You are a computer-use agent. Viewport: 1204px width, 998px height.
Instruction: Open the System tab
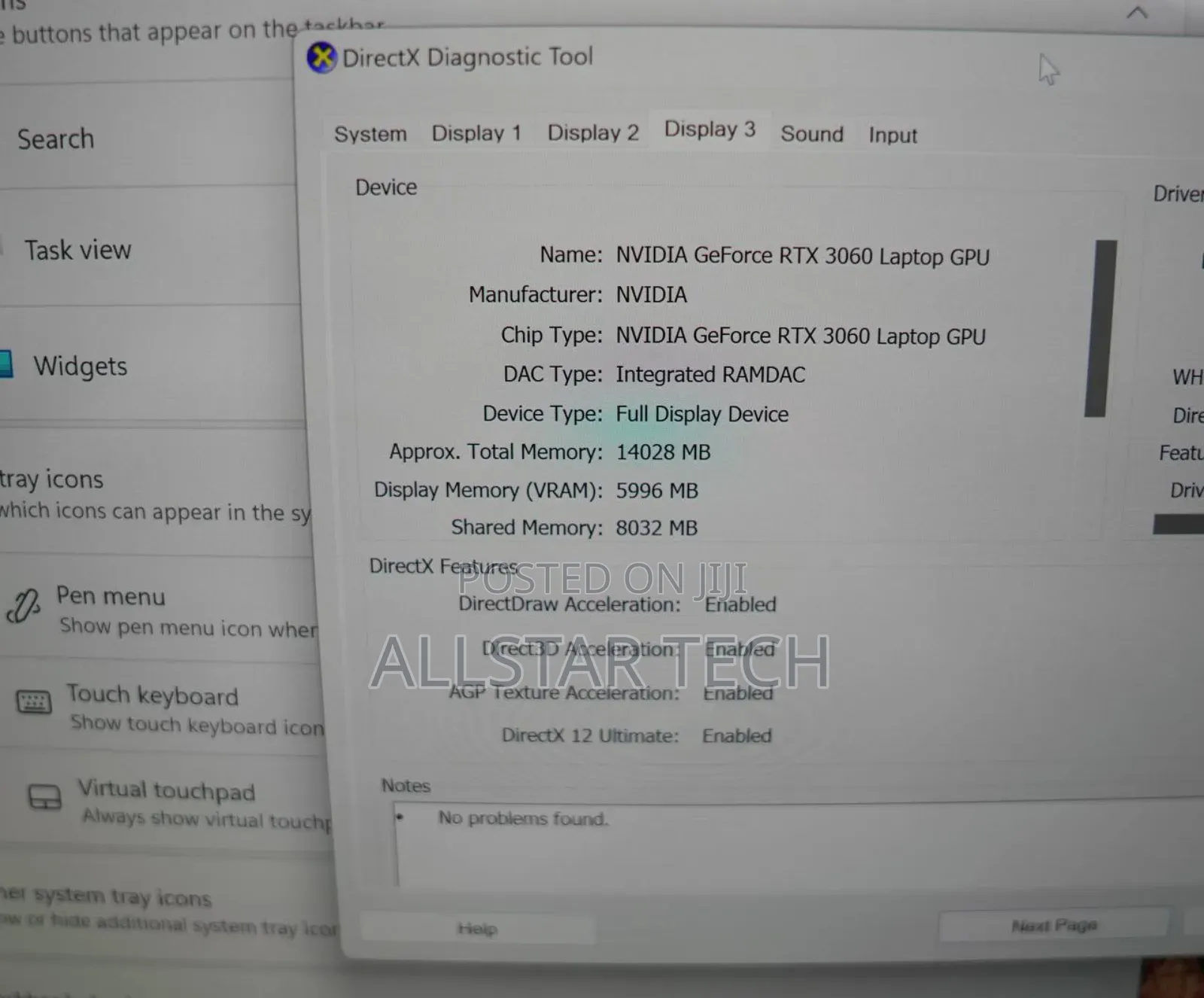[370, 134]
